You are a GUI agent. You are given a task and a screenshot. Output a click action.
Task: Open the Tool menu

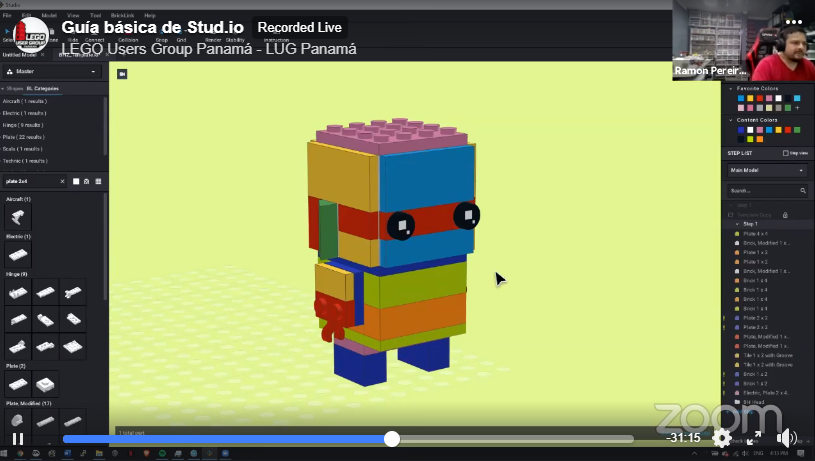pos(95,16)
